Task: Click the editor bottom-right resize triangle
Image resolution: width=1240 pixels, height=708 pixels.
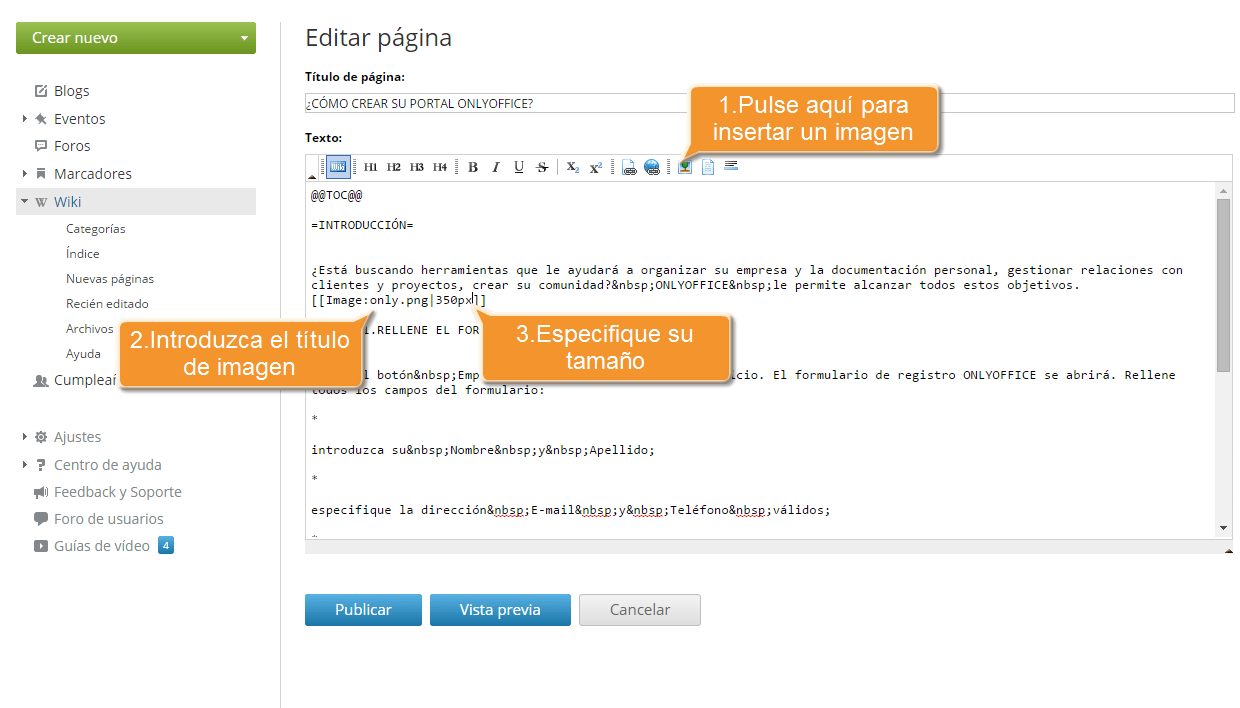Action: pyautogui.click(x=1228, y=550)
